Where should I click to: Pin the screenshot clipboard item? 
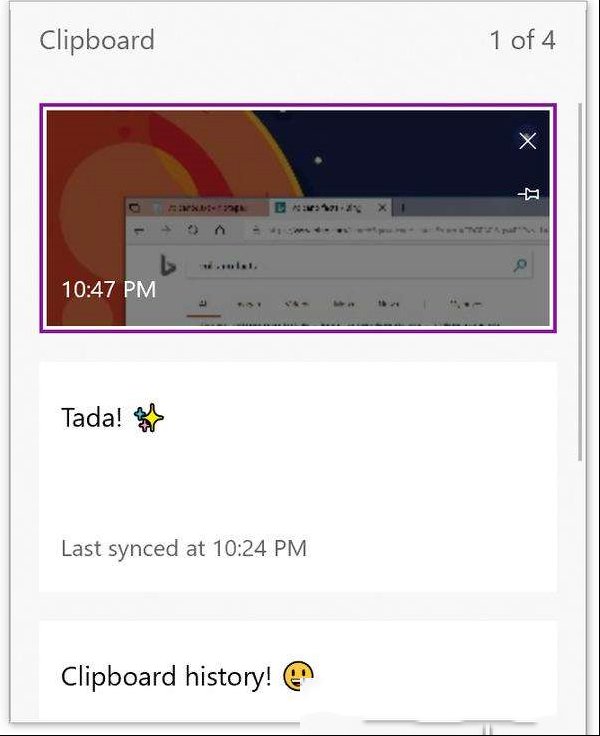[529, 193]
